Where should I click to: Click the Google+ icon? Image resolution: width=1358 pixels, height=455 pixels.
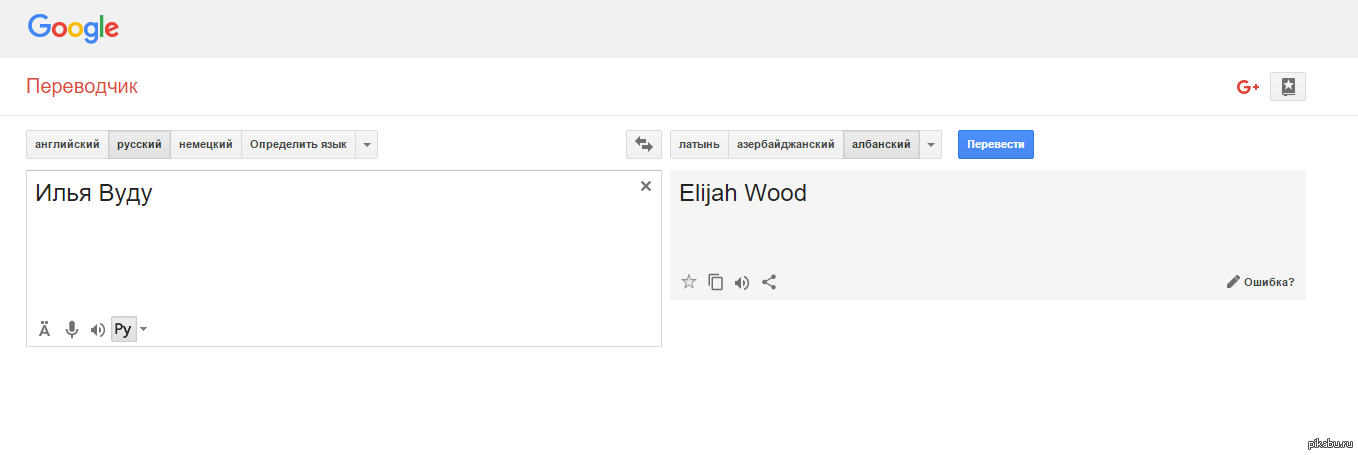(x=1247, y=87)
